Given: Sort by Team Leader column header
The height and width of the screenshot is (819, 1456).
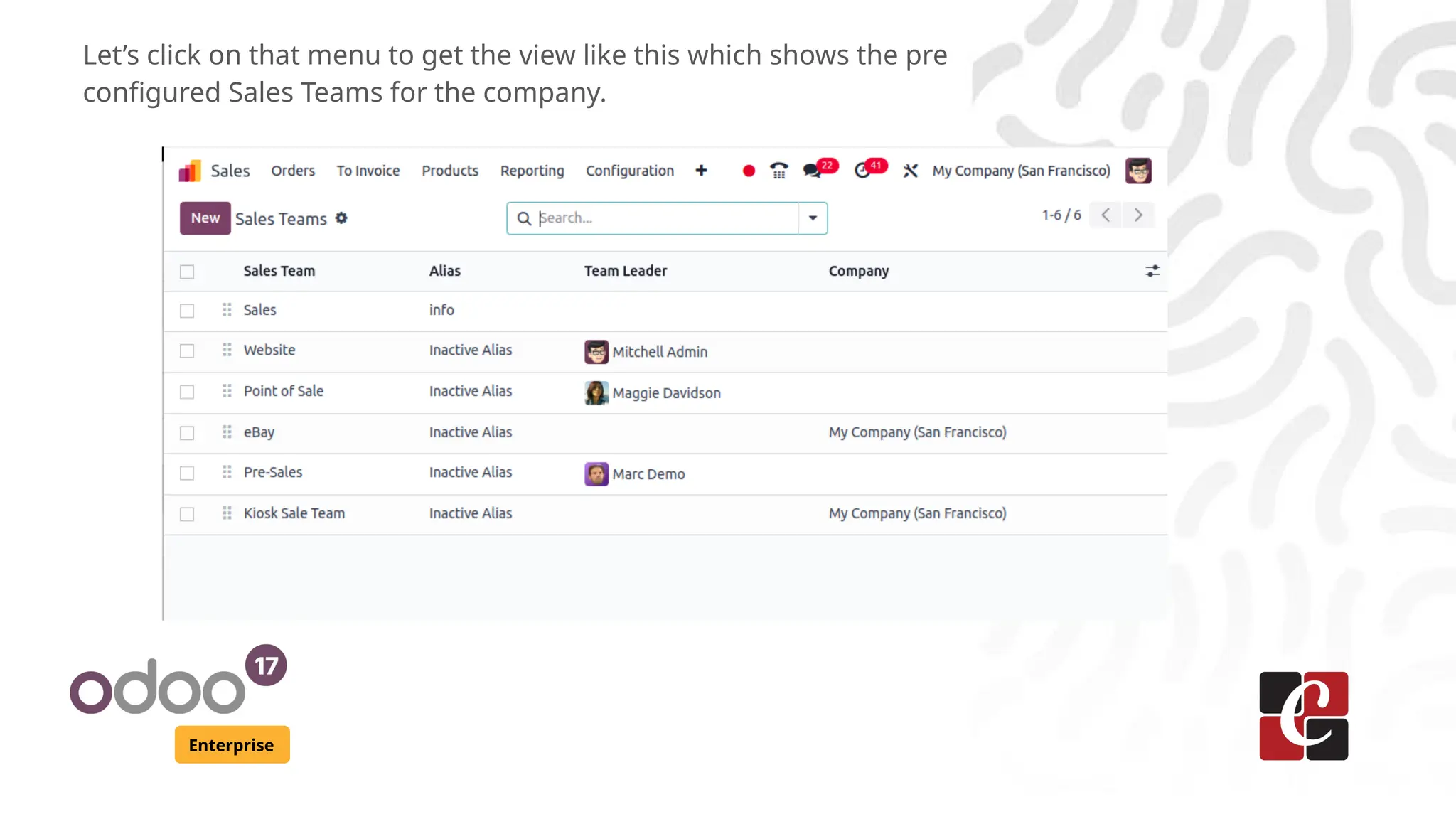Looking at the screenshot, I should (626, 271).
